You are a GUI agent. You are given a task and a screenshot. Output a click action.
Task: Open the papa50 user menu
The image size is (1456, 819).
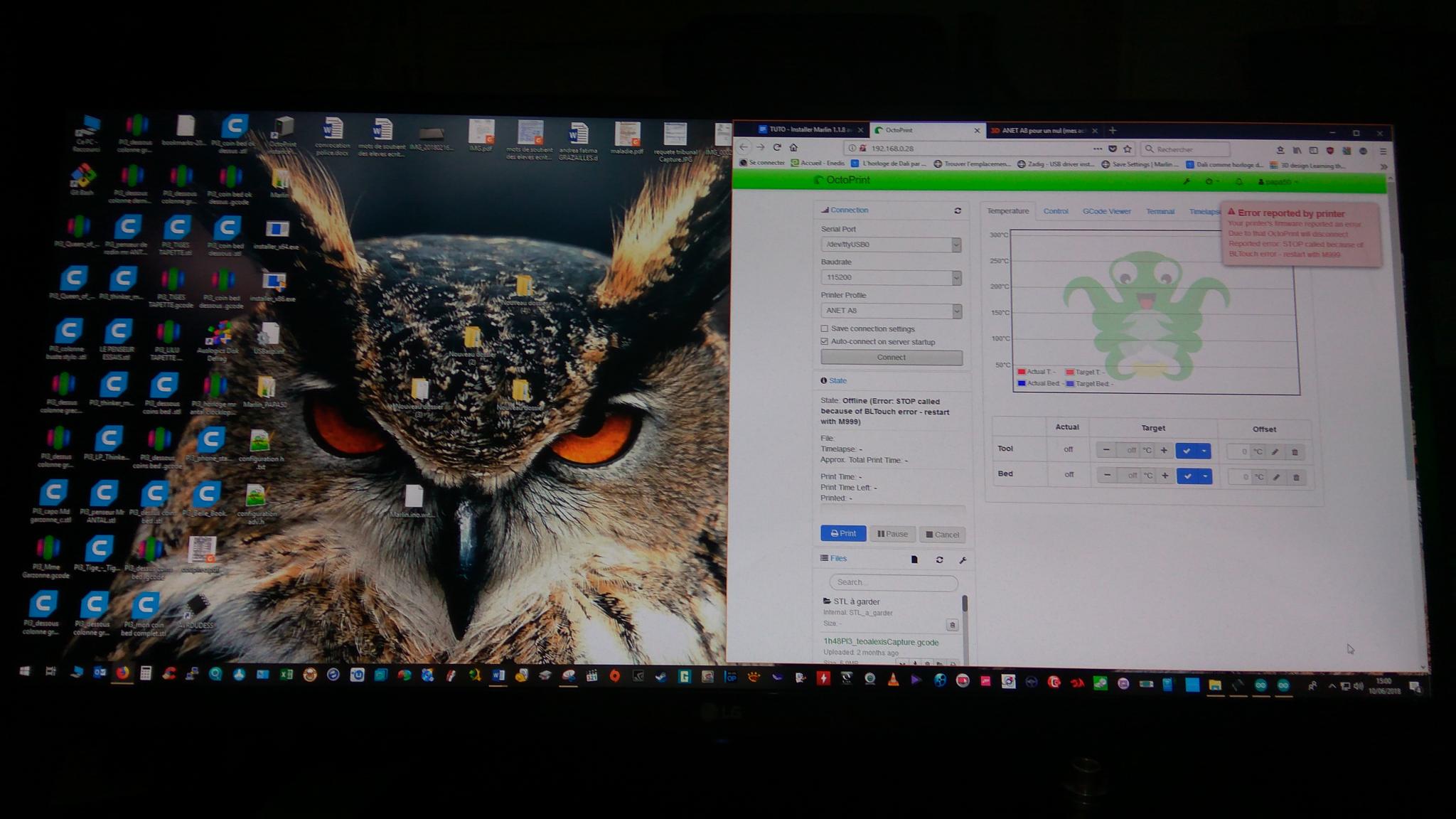[1278, 182]
